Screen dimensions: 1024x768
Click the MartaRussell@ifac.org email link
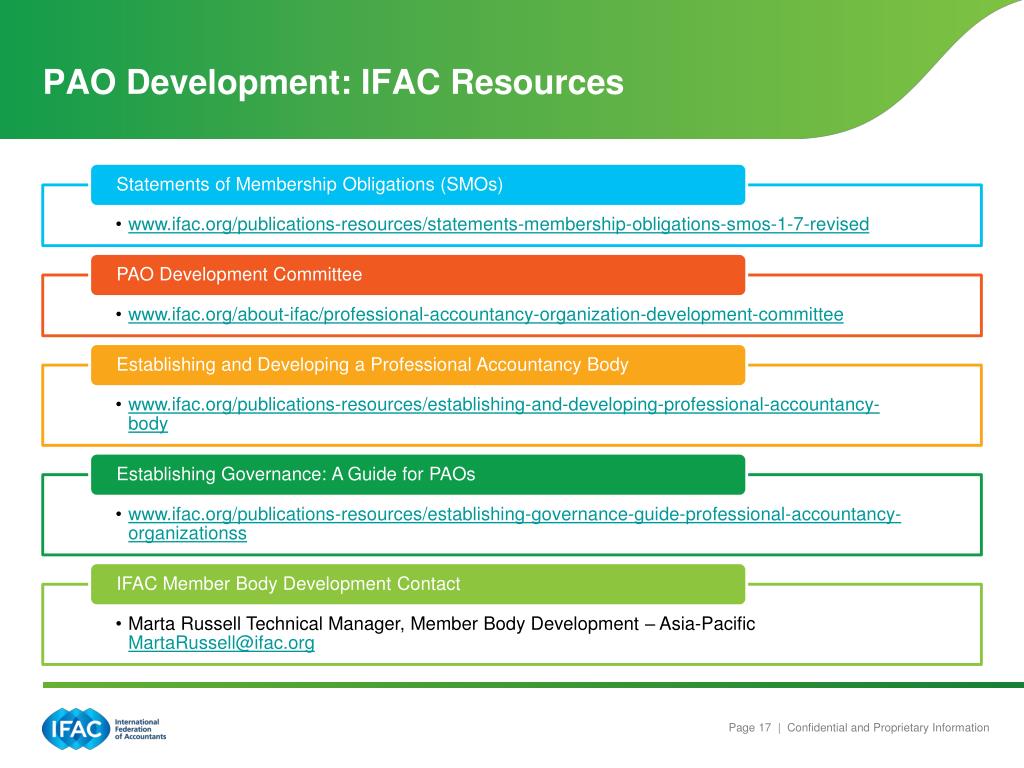pyautogui.click(x=221, y=643)
